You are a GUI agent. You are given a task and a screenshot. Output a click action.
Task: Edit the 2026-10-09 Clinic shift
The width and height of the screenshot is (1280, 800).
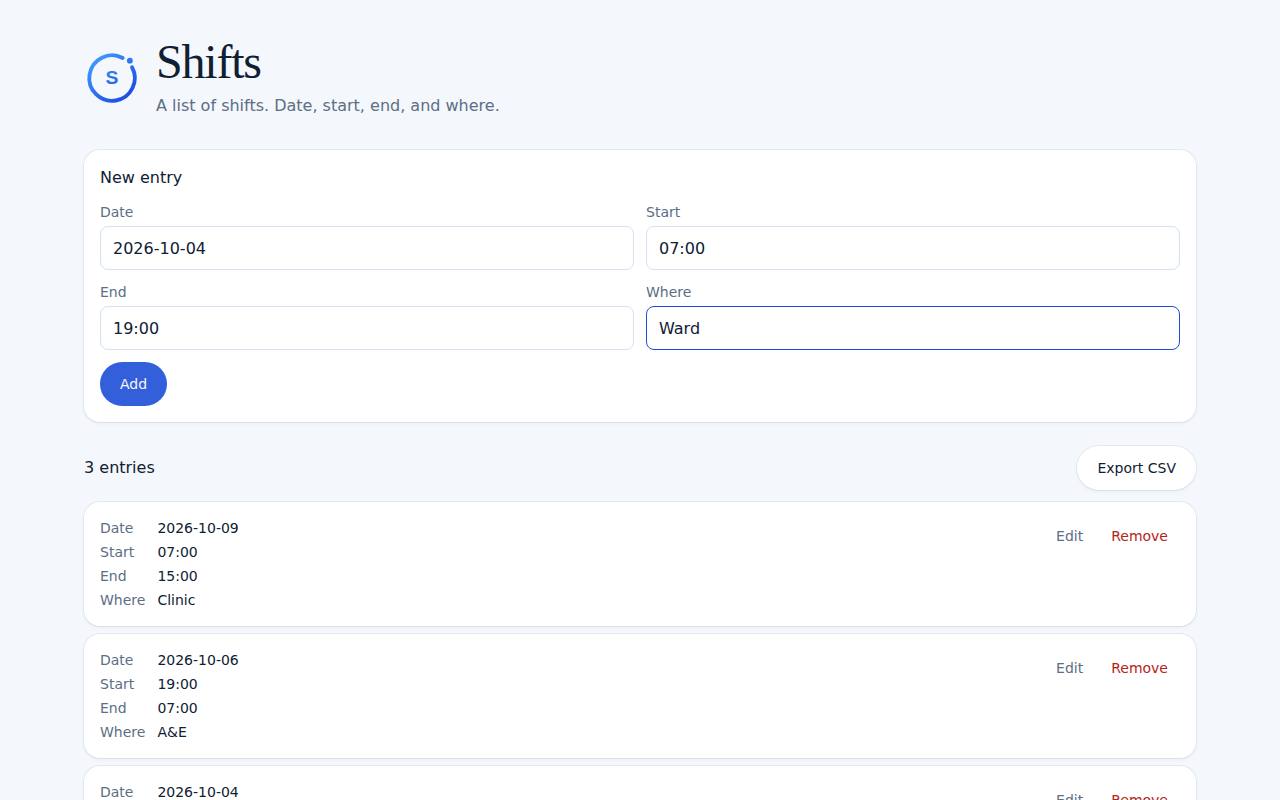pyautogui.click(x=1069, y=536)
